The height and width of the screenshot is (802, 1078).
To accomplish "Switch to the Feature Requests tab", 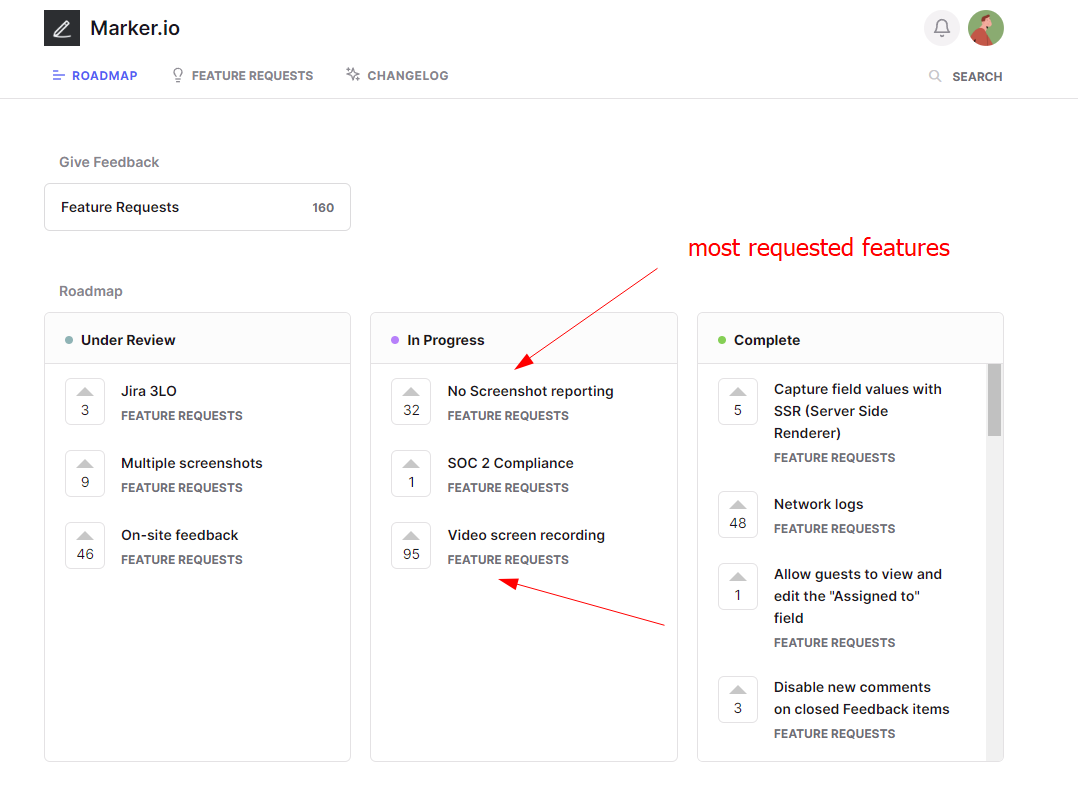I will tap(242, 76).
